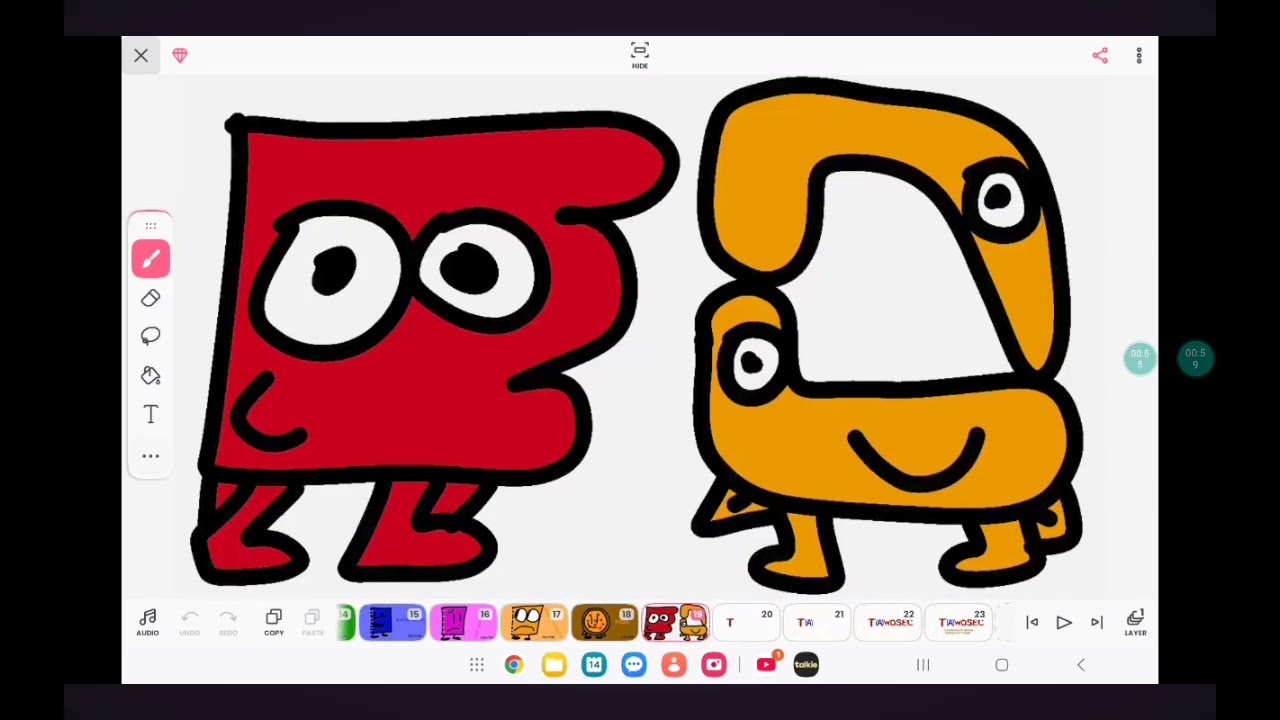Select frame 17 thumbnail
1280x720 pixels.
(534, 622)
